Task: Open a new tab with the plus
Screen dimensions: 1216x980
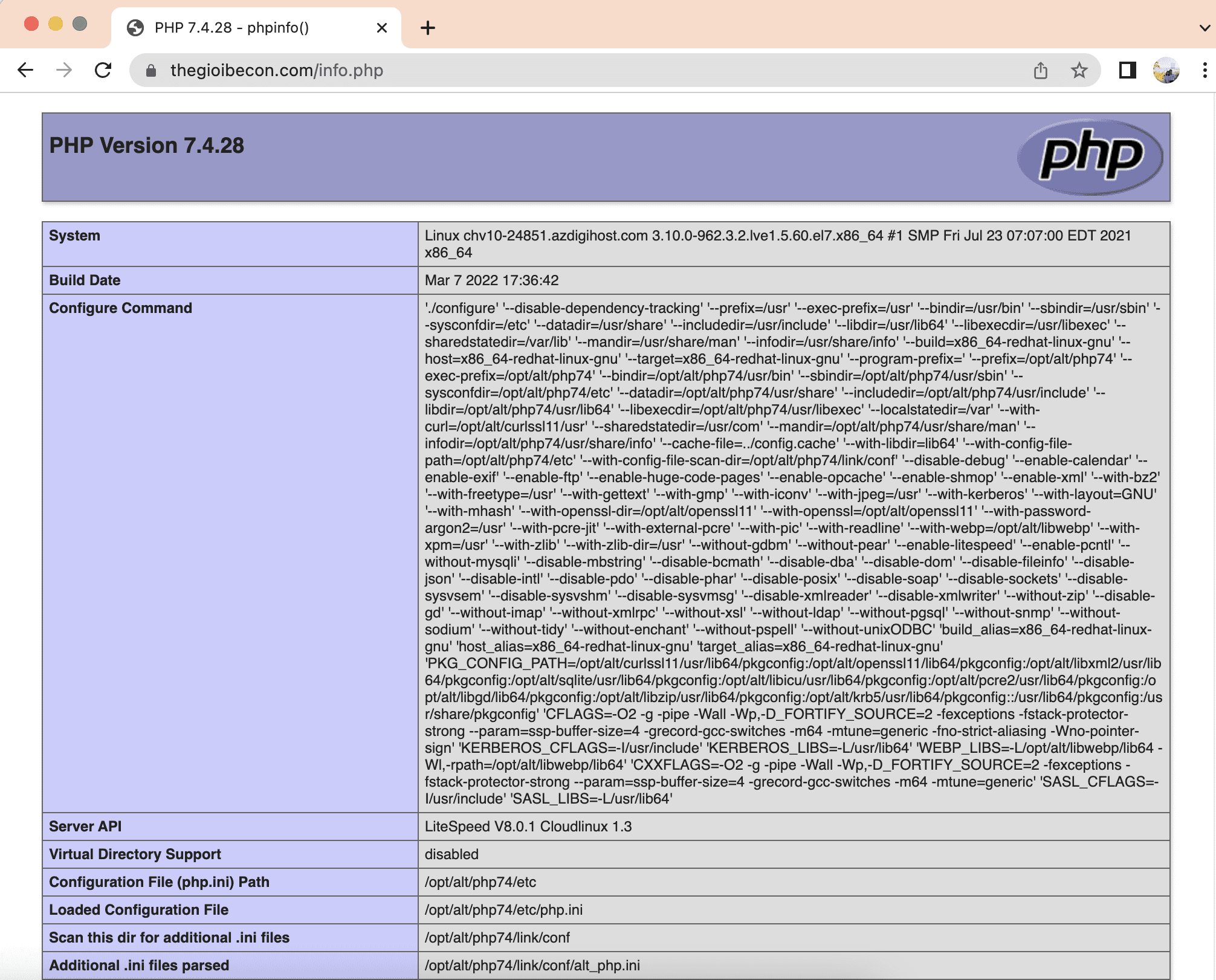Action: 428,27
